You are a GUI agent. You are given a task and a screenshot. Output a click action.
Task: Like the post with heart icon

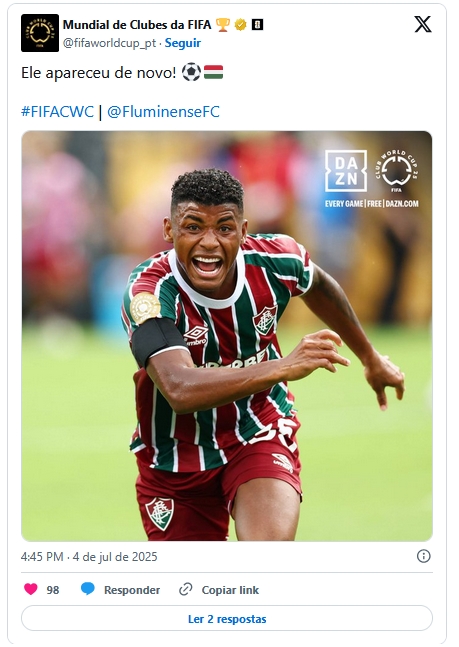31,589
